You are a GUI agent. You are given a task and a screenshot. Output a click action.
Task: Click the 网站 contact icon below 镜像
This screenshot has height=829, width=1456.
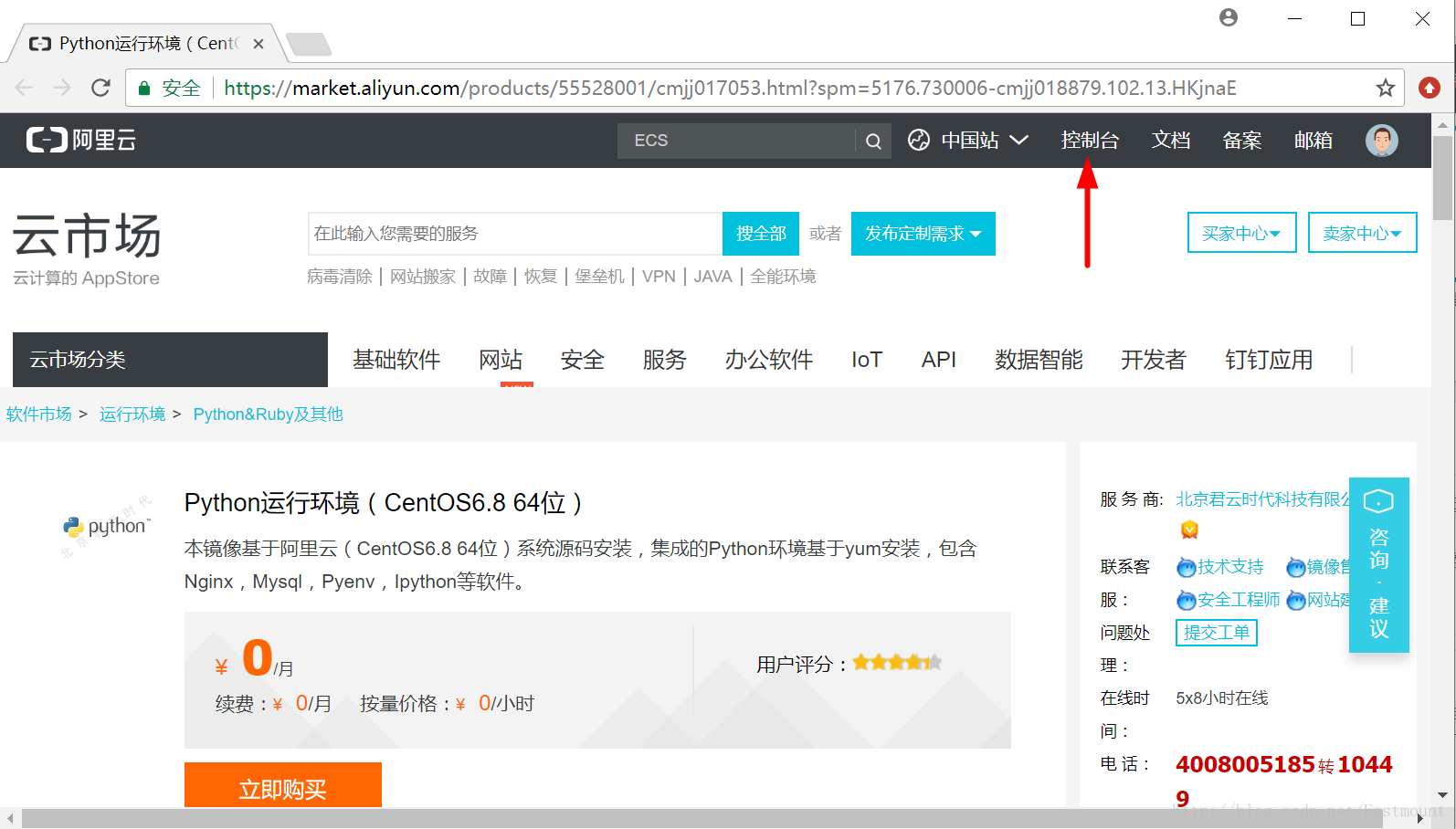tap(1295, 600)
